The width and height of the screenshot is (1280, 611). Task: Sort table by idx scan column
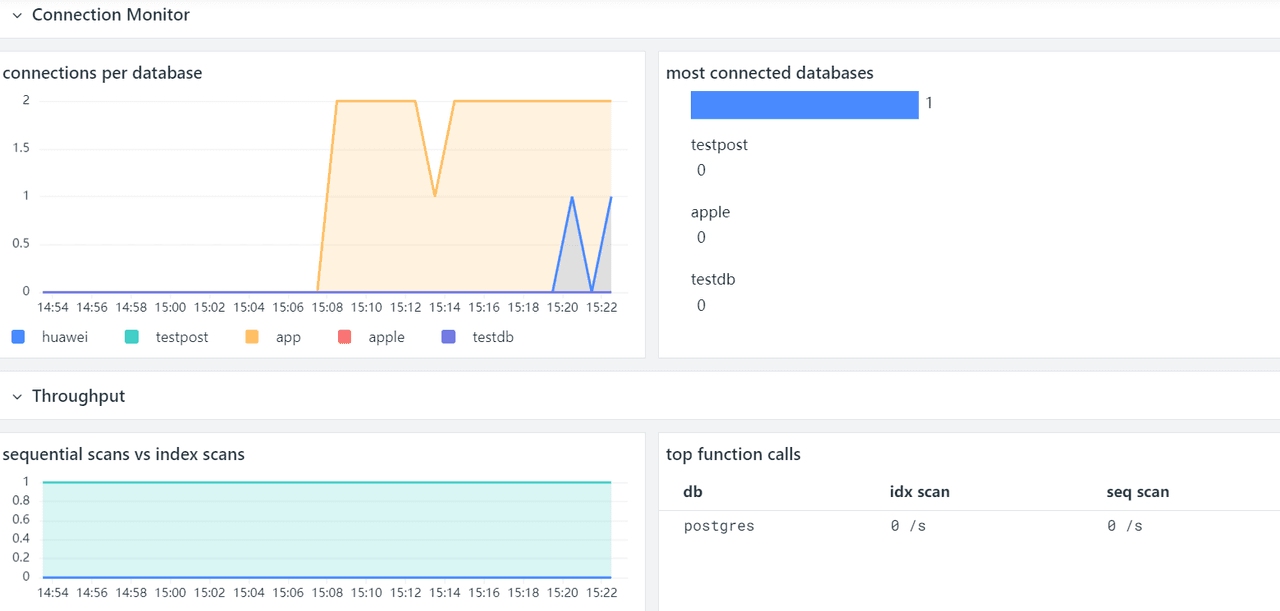click(919, 492)
